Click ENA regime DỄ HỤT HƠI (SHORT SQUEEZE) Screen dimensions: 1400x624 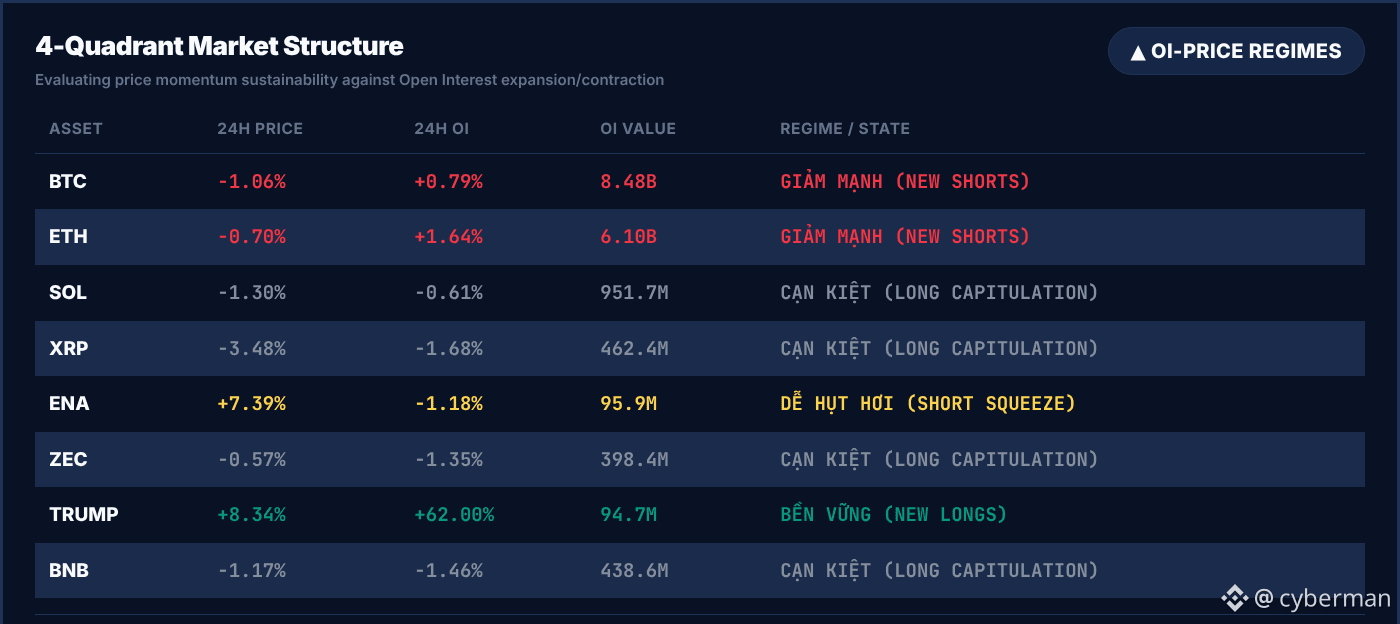pos(928,403)
